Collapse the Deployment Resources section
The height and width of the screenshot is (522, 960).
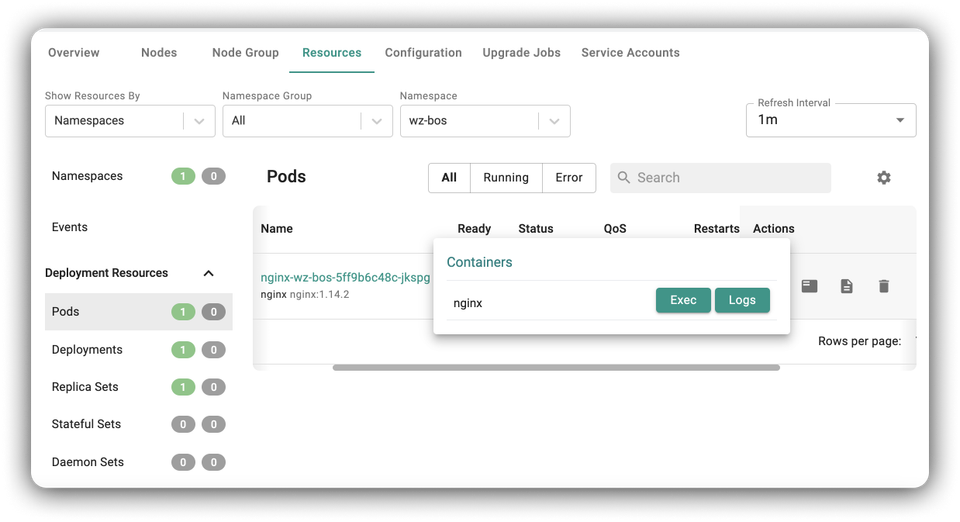click(x=209, y=273)
